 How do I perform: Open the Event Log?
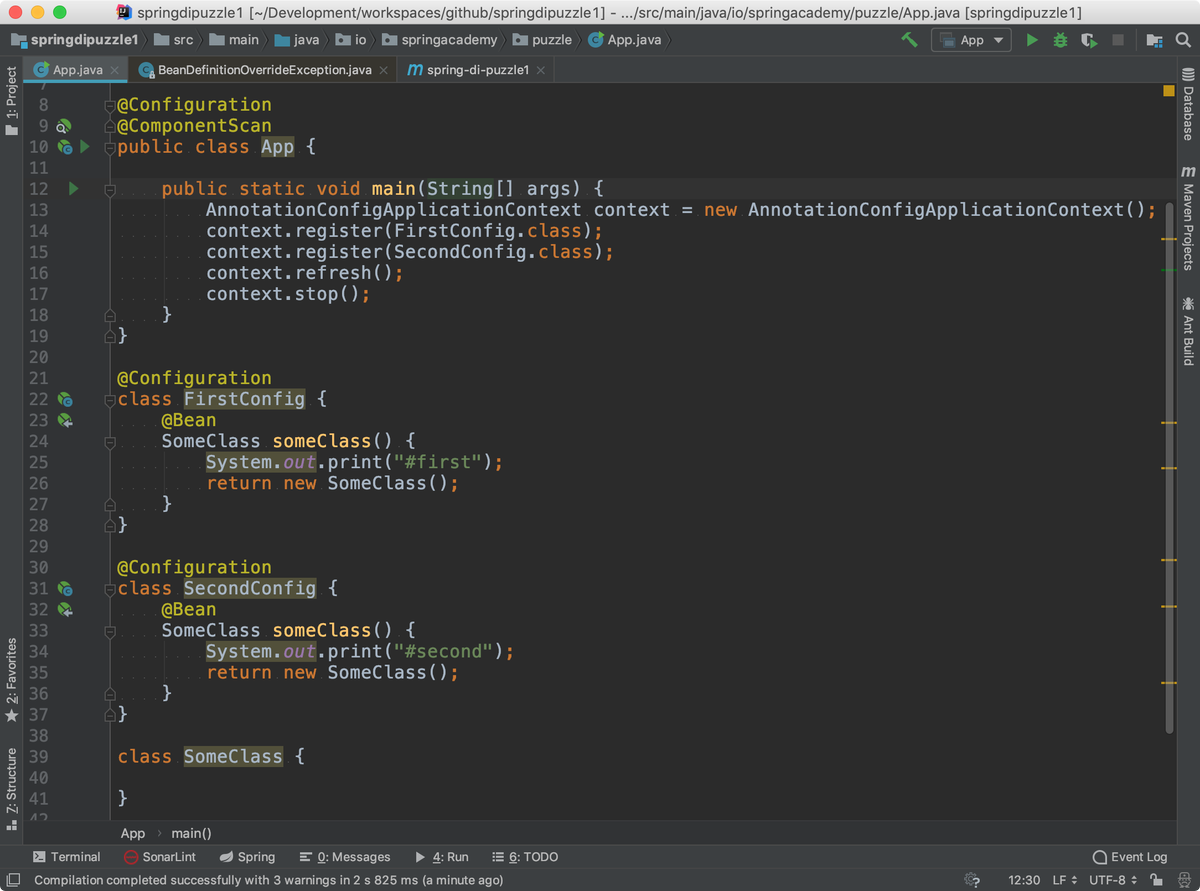point(1130,857)
